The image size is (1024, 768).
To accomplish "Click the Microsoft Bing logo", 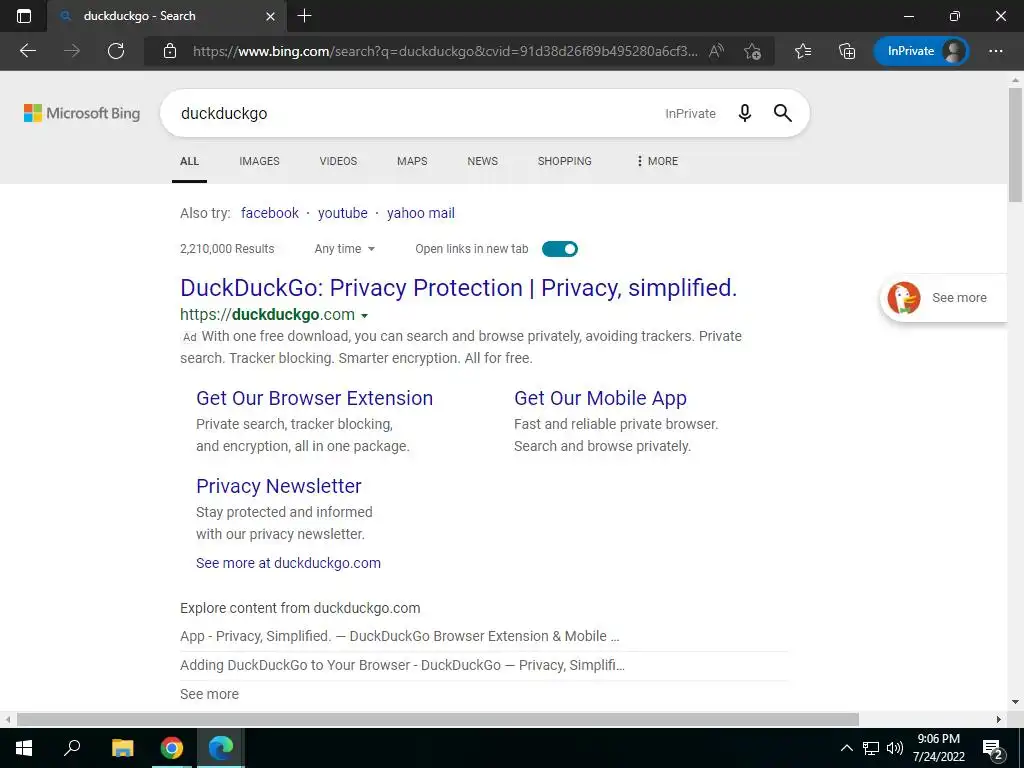I will [x=82, y=113].
